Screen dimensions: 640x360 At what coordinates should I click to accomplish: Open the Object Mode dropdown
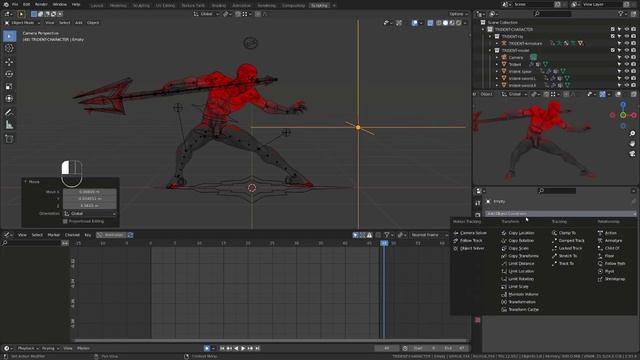tap(22, 23)
